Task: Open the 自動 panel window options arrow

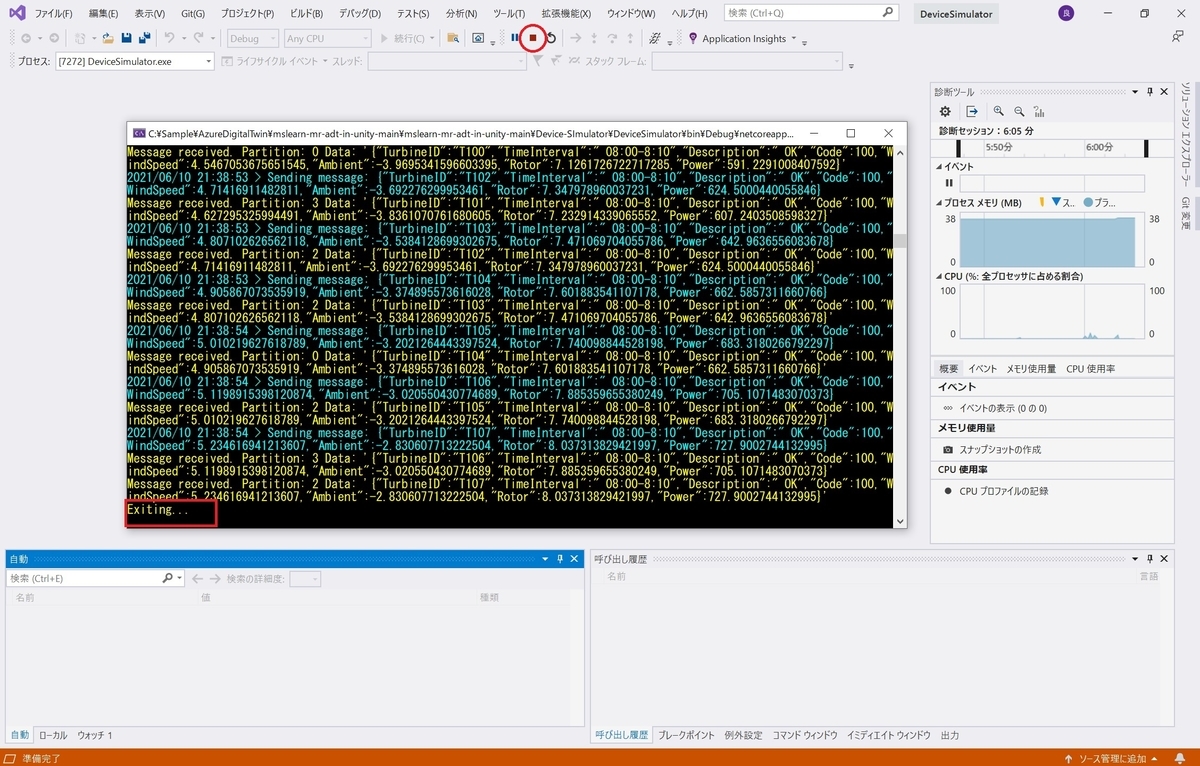Action: coord(546,558)
